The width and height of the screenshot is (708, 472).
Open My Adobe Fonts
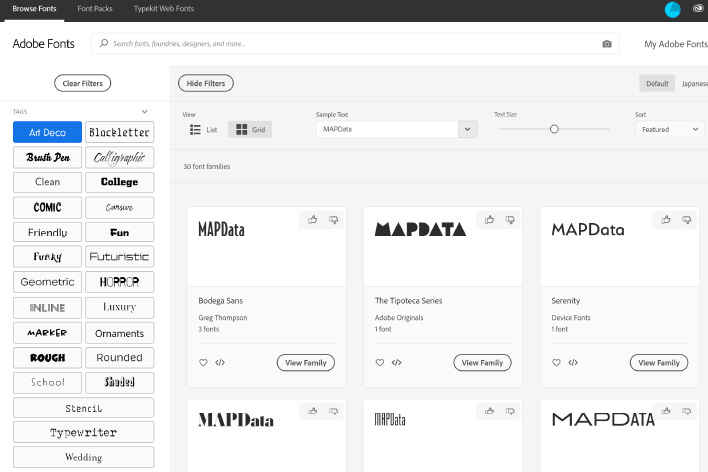click(675, 44)
